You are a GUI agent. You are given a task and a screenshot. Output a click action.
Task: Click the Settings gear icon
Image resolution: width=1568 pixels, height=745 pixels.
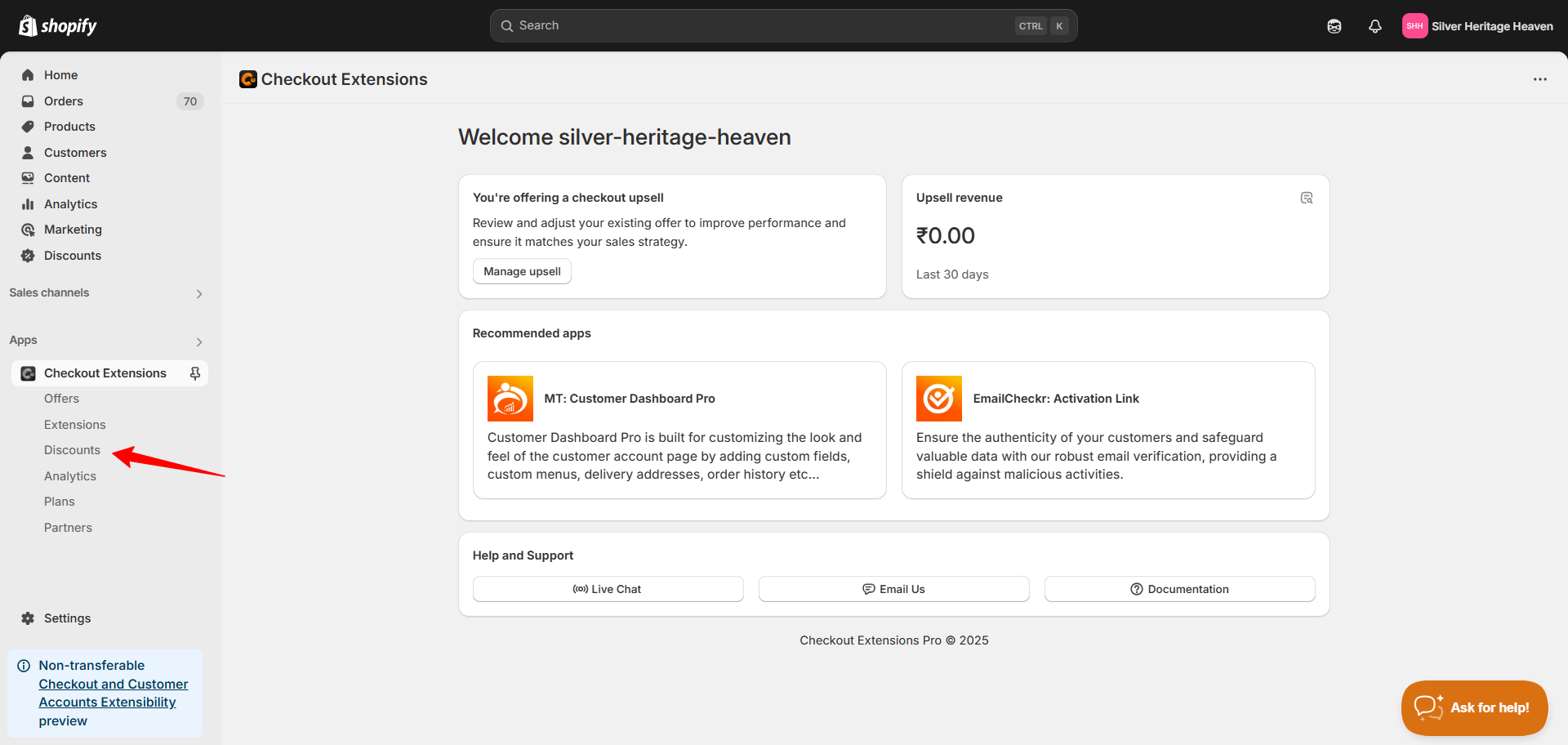point(28,618)
